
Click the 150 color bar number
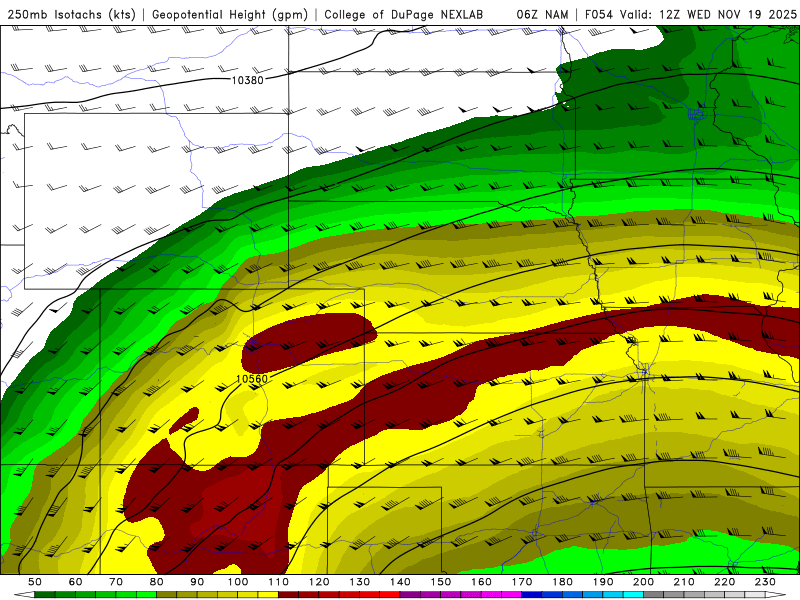coord(440,582)
